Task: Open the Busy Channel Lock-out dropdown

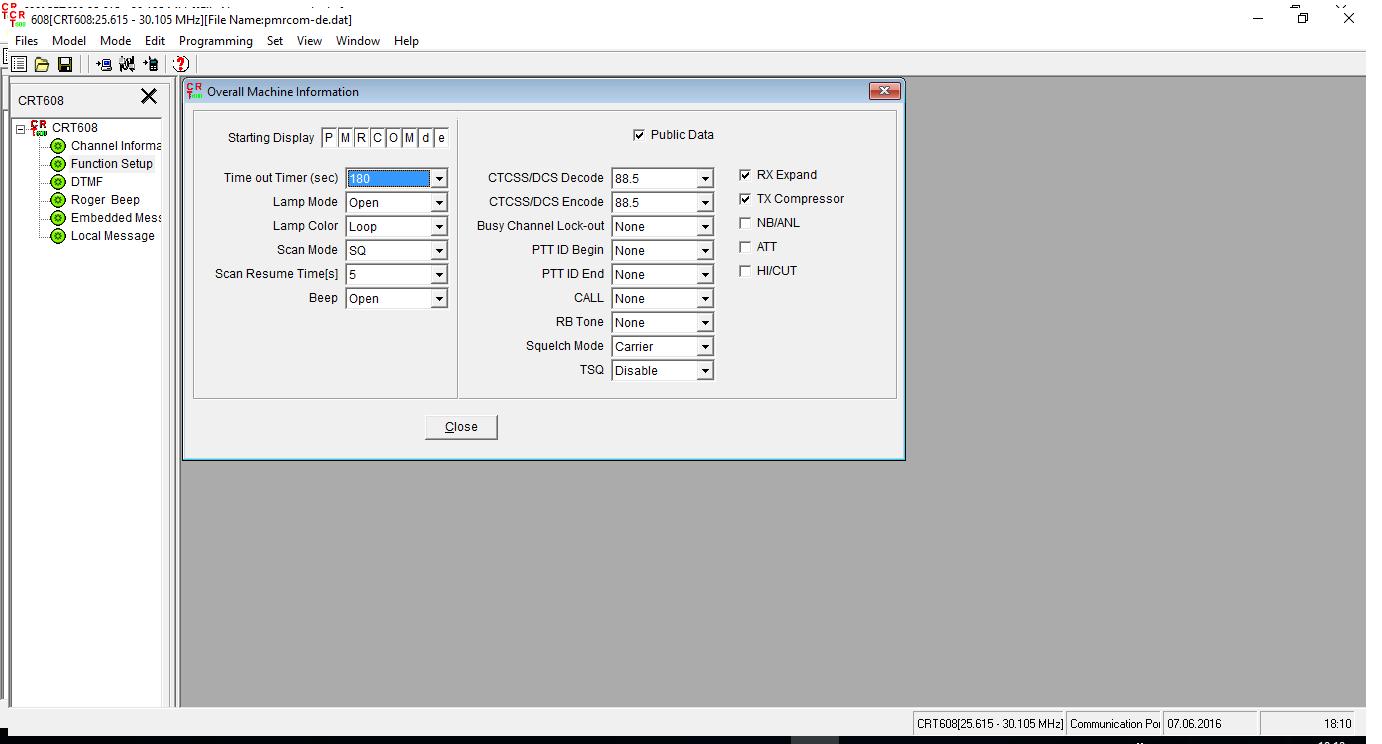Action: click(x=705, y=227)
